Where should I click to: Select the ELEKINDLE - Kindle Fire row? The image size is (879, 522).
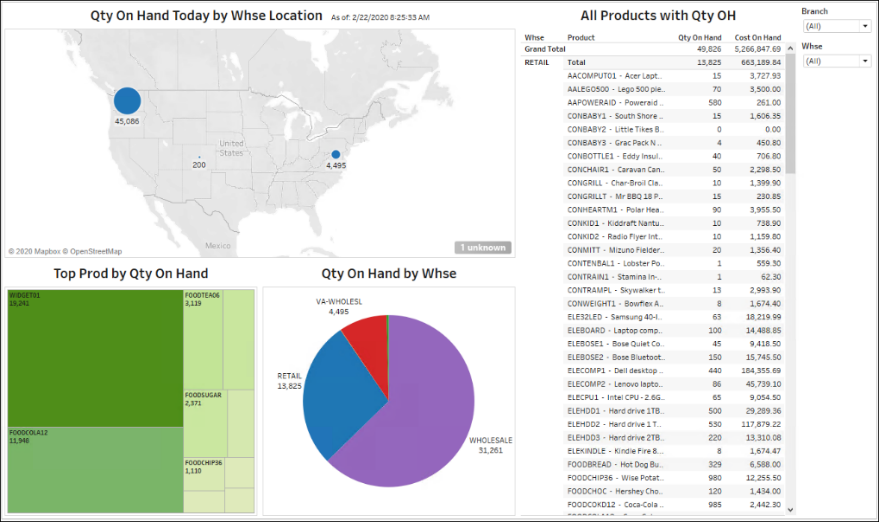click(x=674, y=451)
